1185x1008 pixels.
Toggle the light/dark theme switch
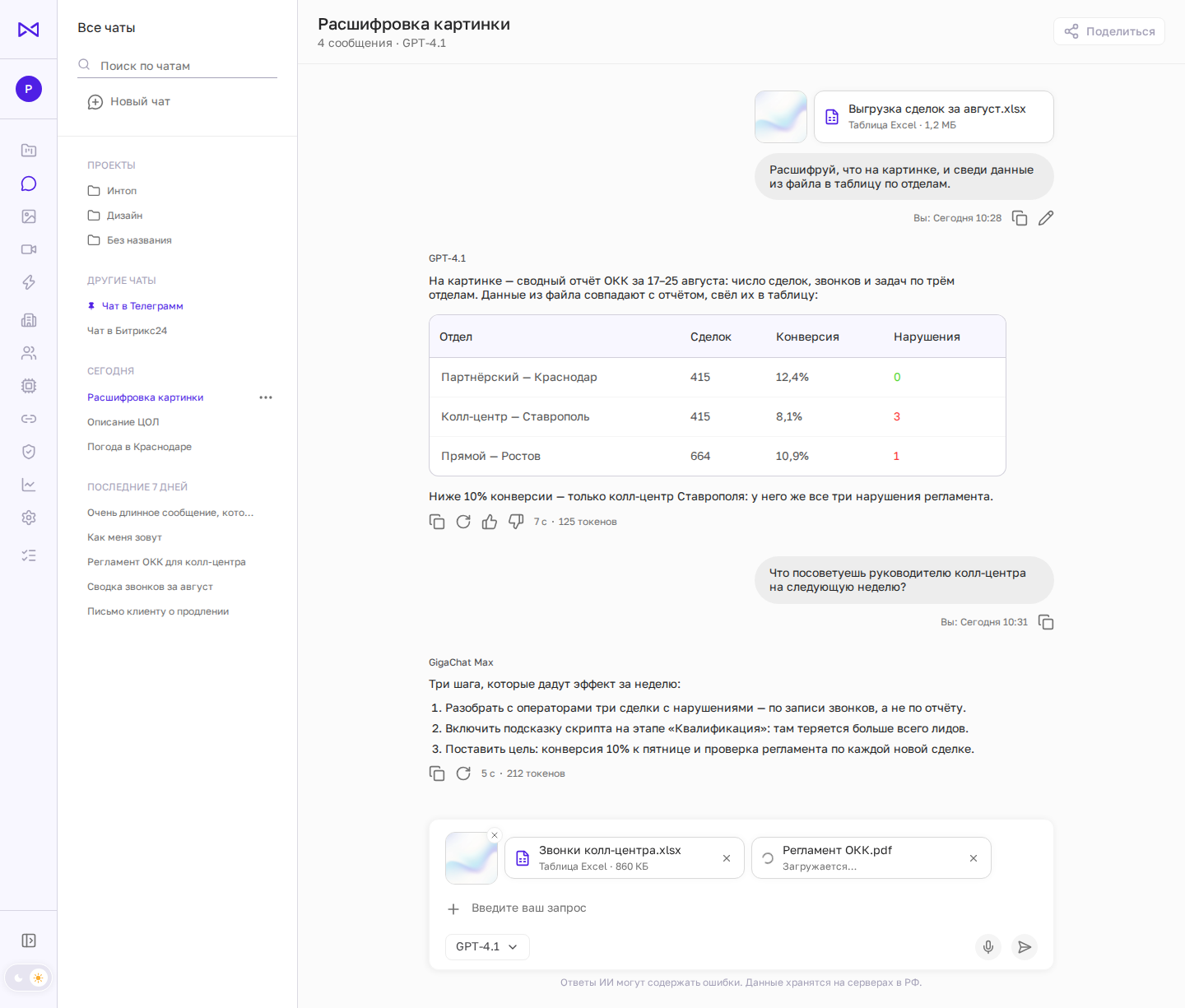tap(28, 978)
